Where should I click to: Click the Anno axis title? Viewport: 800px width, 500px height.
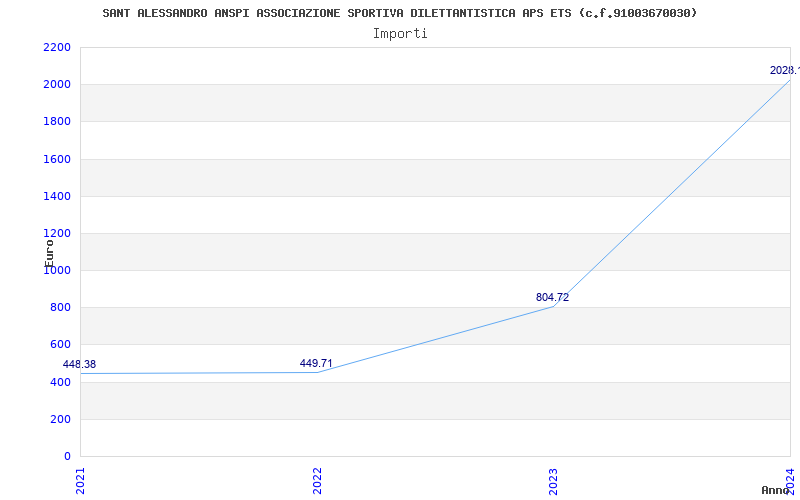click(x=775, y=490)
